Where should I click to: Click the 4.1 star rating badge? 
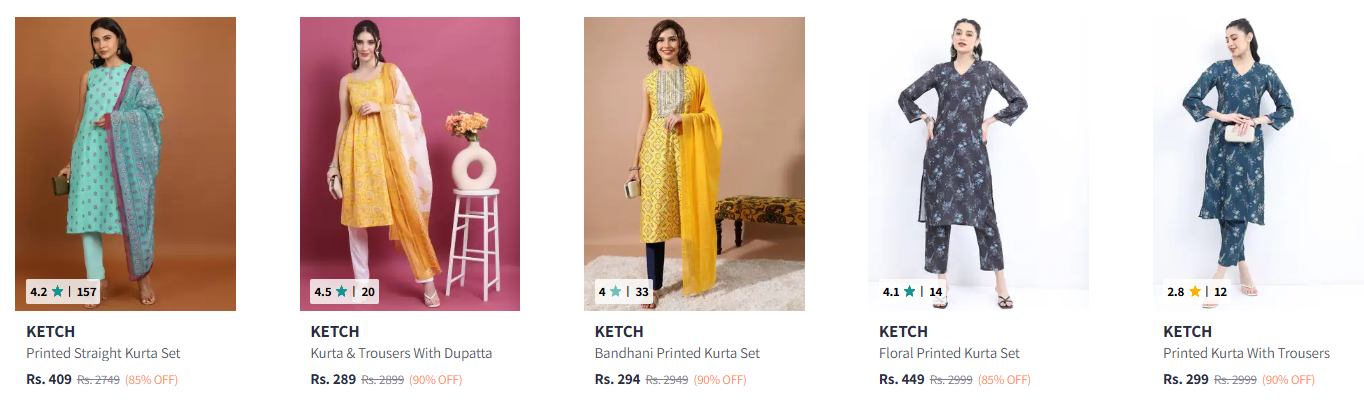[x=912, y=292]
